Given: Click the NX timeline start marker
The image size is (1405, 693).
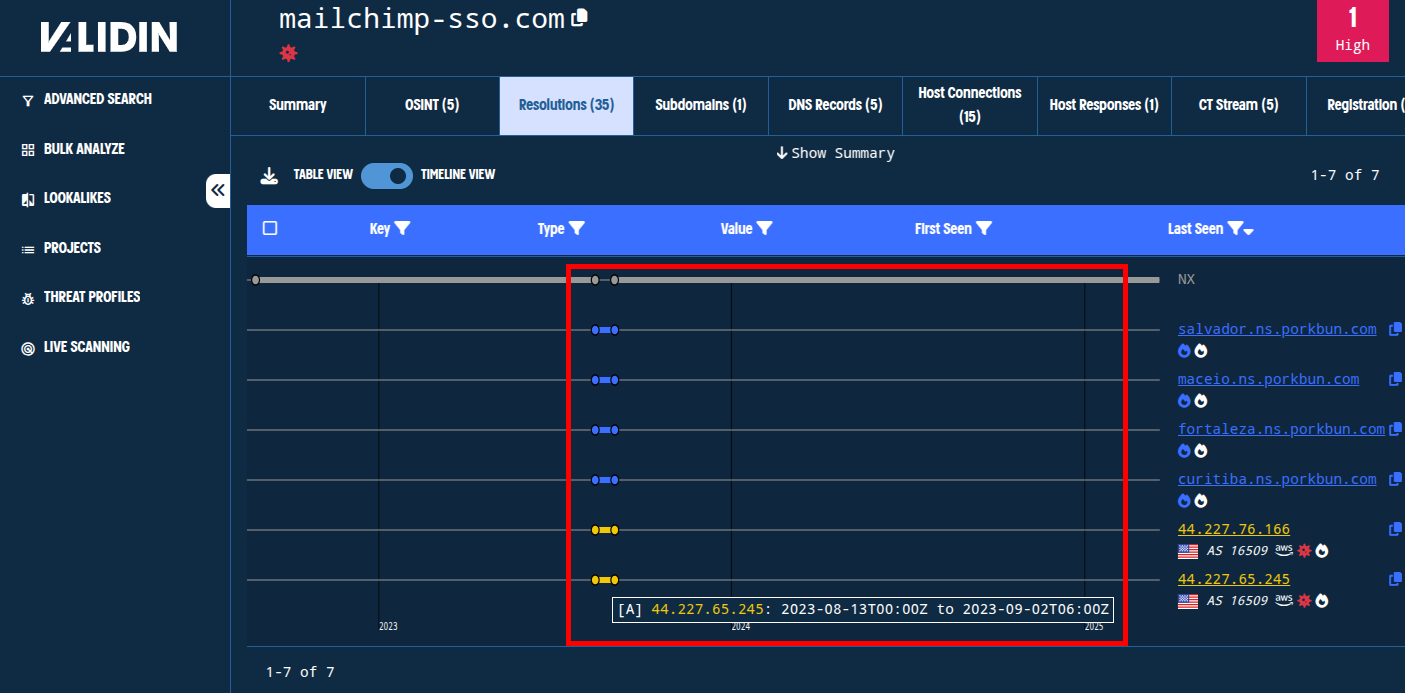Looking at the screenshot, I should tap(256, 280).
